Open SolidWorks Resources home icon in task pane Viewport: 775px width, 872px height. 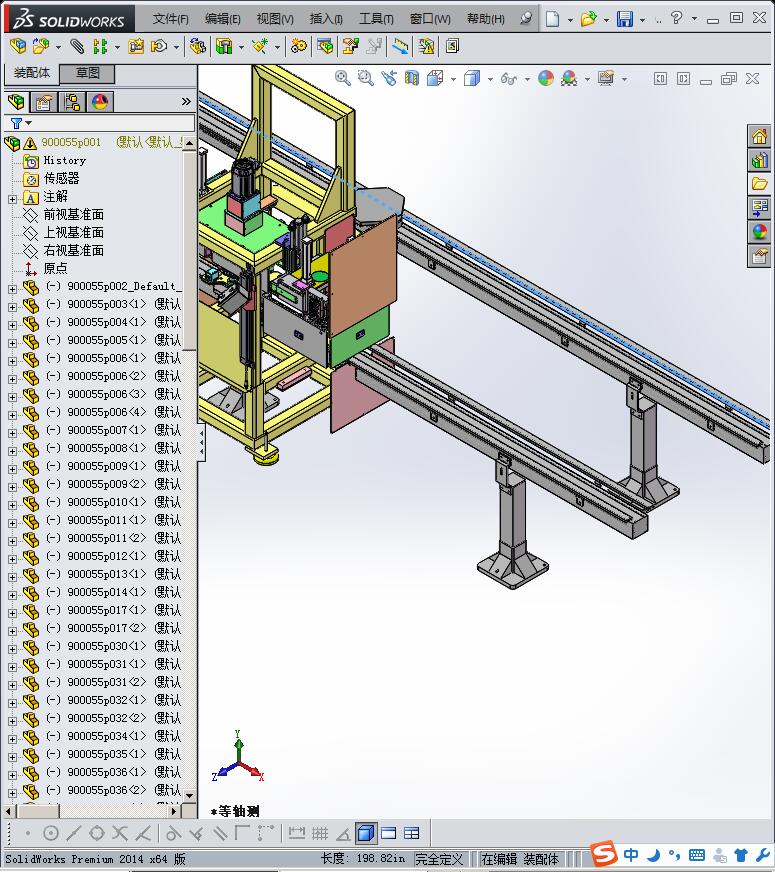coord(759,136)
